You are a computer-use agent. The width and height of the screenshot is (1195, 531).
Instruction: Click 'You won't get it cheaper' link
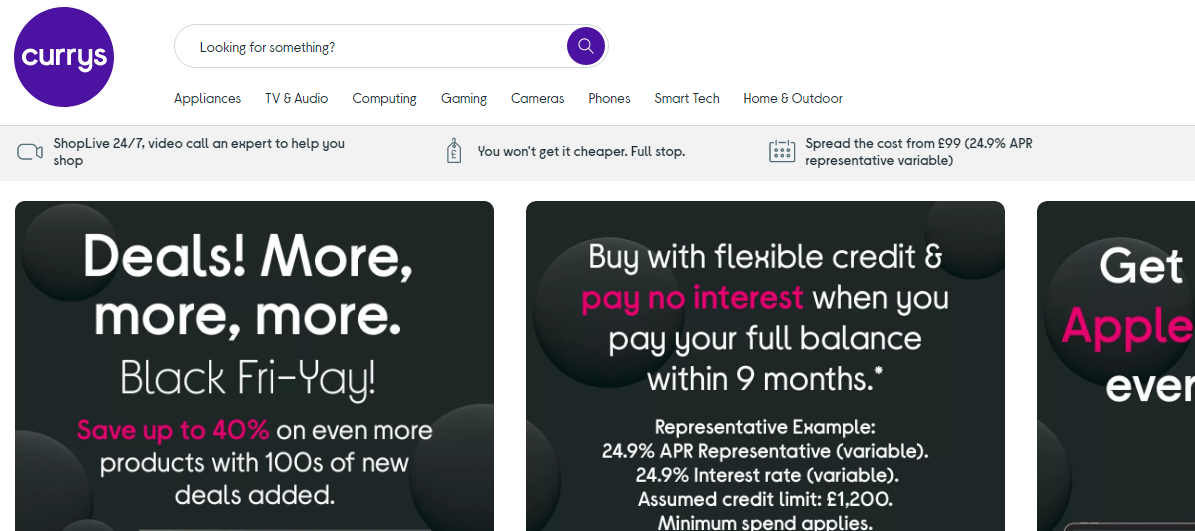[x=581, y=152]
